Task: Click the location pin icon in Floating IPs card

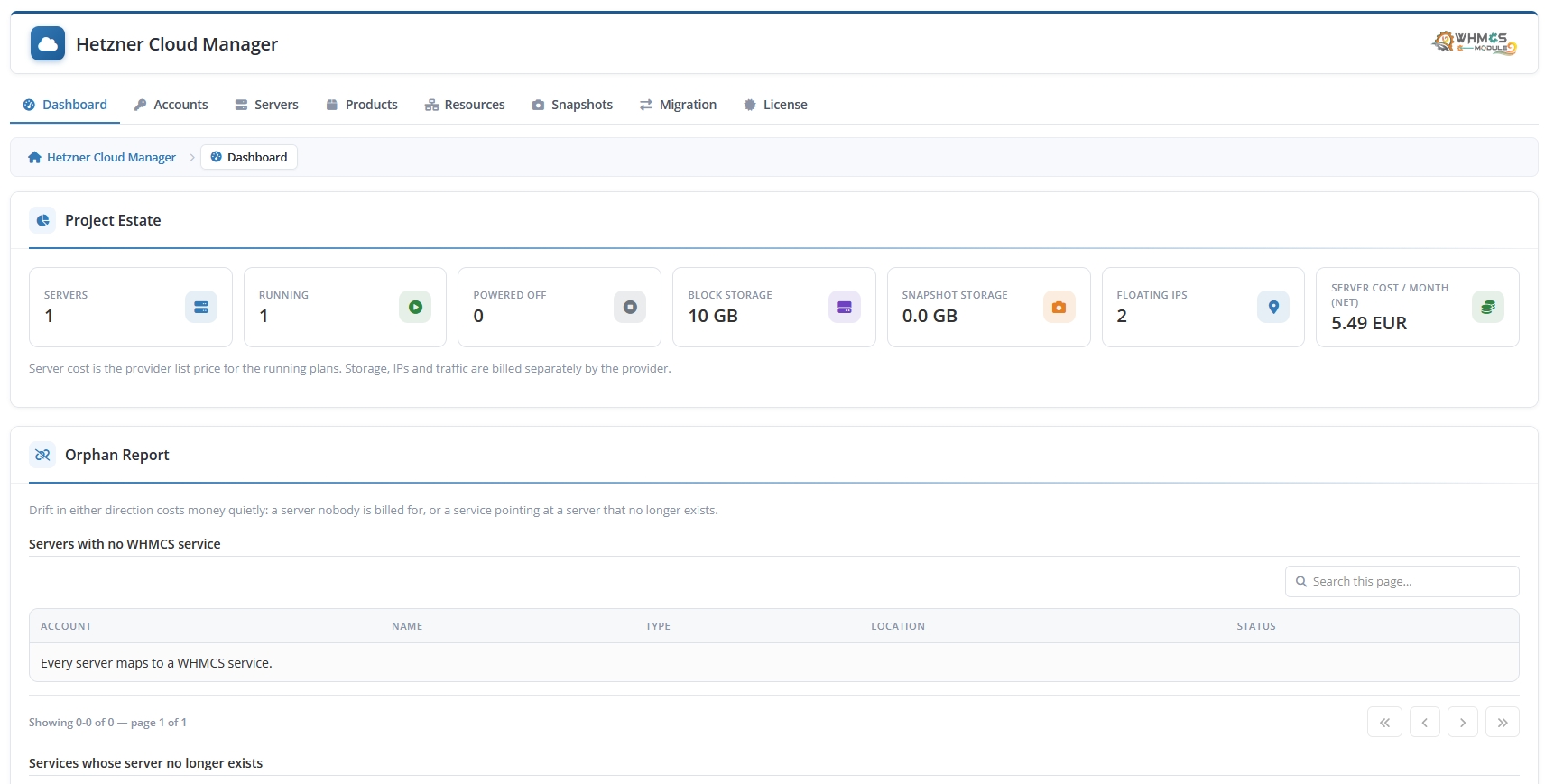Action: (x=1273, y=307)
